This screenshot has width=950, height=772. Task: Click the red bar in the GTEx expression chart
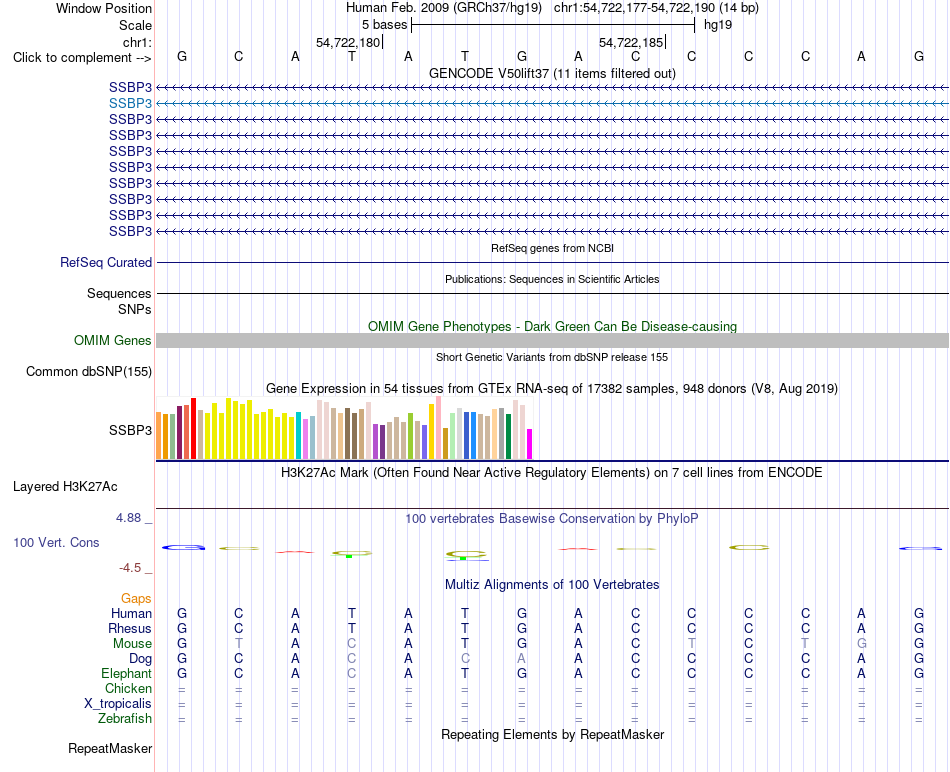pos(193,428)
